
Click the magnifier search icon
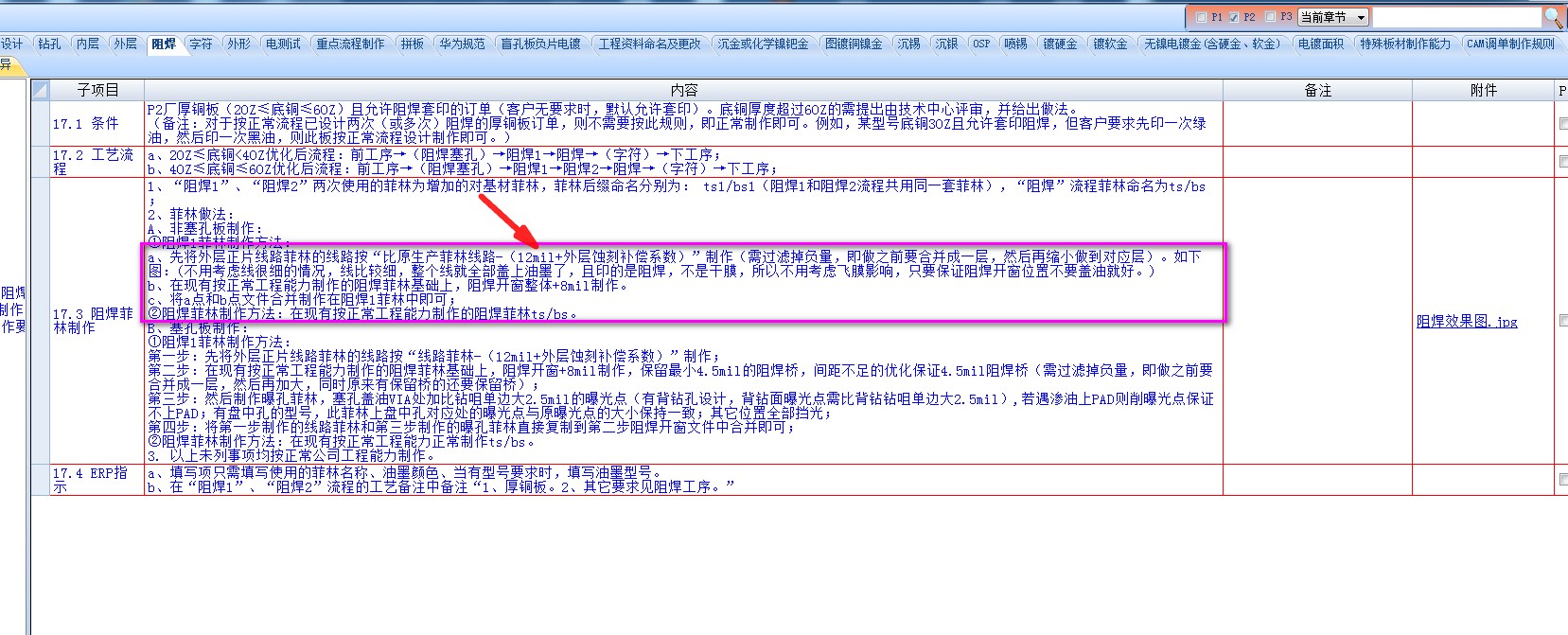(1552, 18)
